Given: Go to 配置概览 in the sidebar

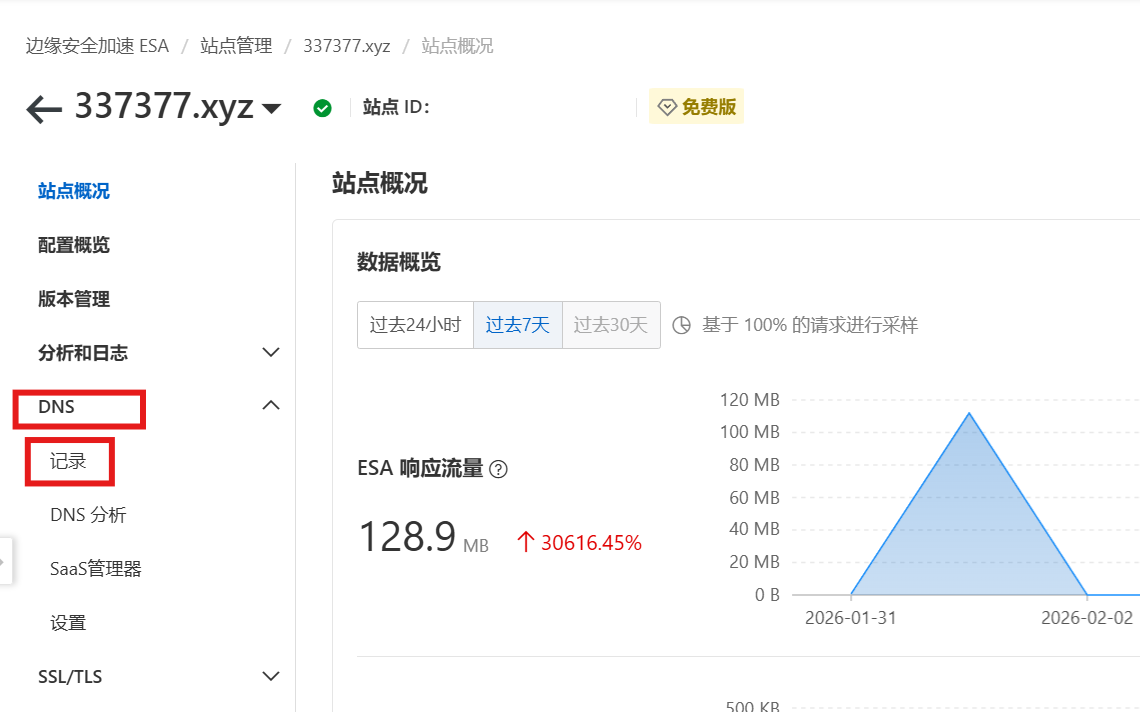Looking at the screenshot, I should (x=74, y=245).
